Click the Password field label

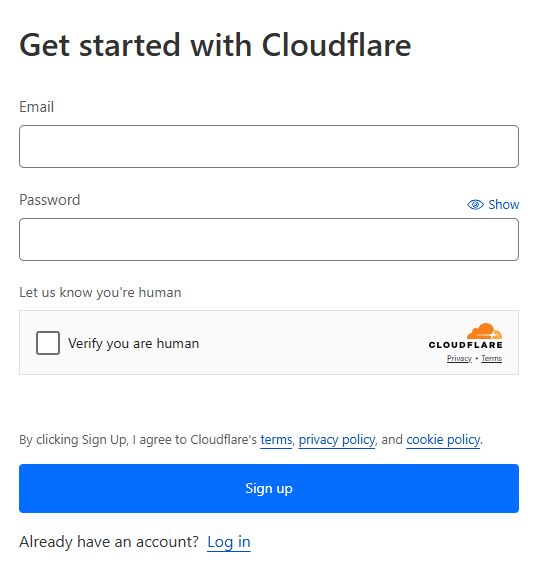tap(50, 200)
